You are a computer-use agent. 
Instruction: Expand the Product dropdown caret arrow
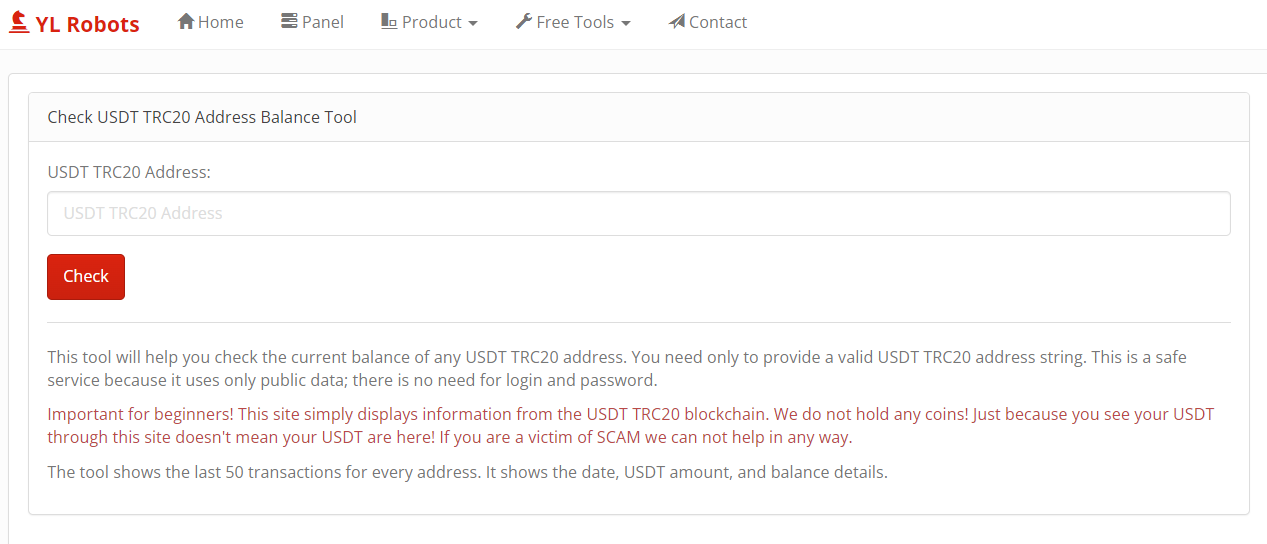coord(473,23)
